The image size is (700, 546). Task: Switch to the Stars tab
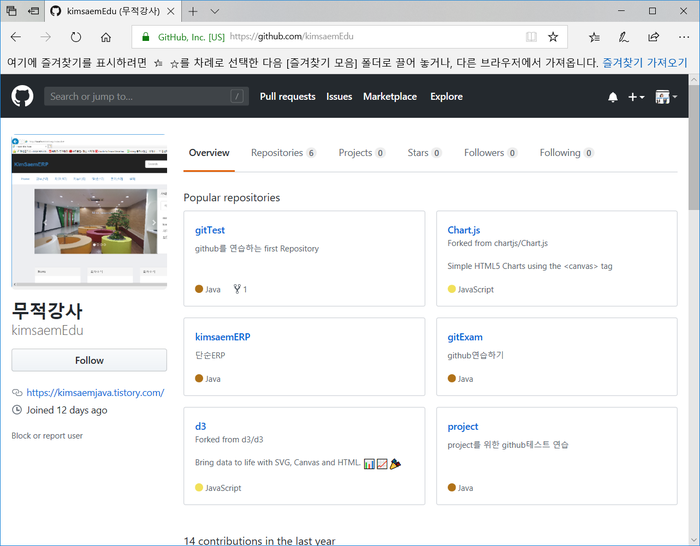(424, 153)
